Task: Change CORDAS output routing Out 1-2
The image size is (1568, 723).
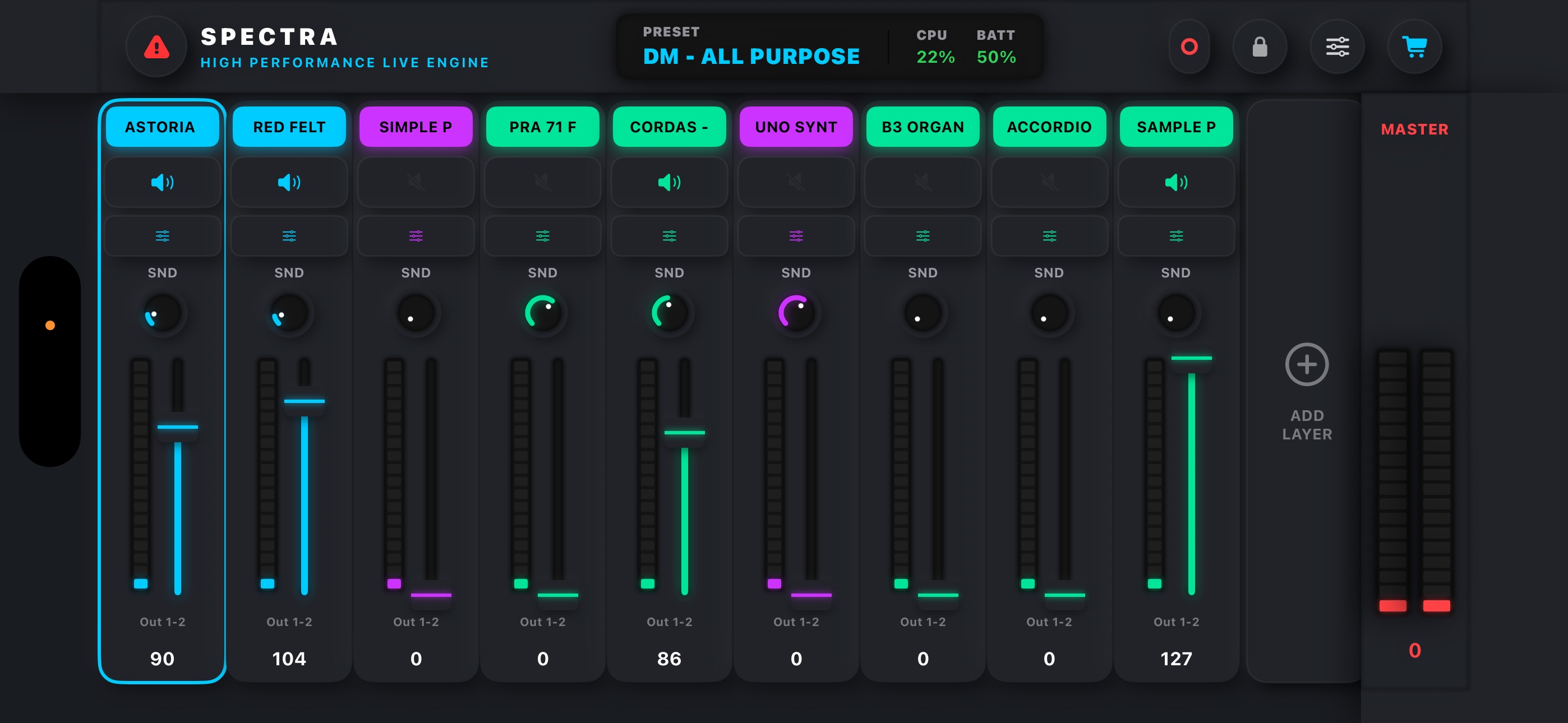Action: [670, 622]
